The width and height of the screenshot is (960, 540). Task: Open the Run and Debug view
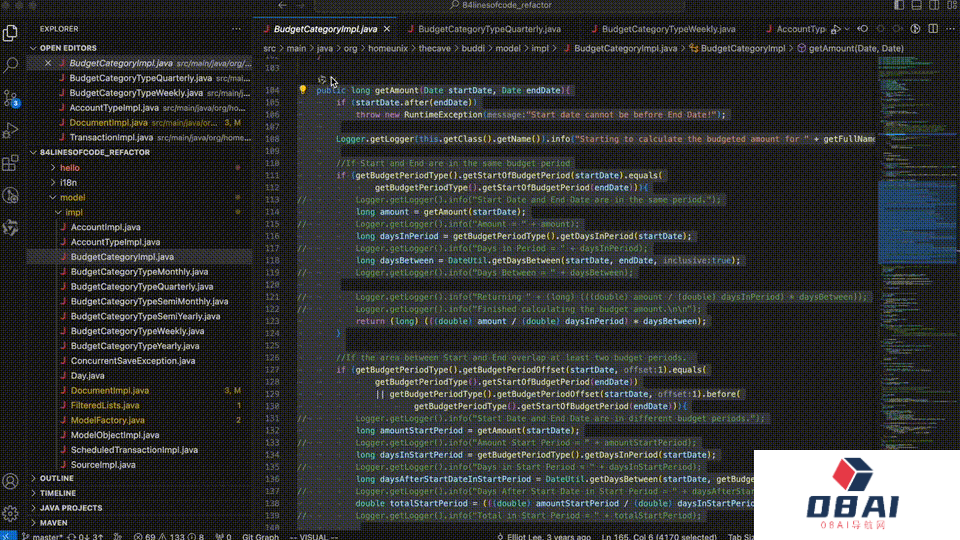click(11, 130)
